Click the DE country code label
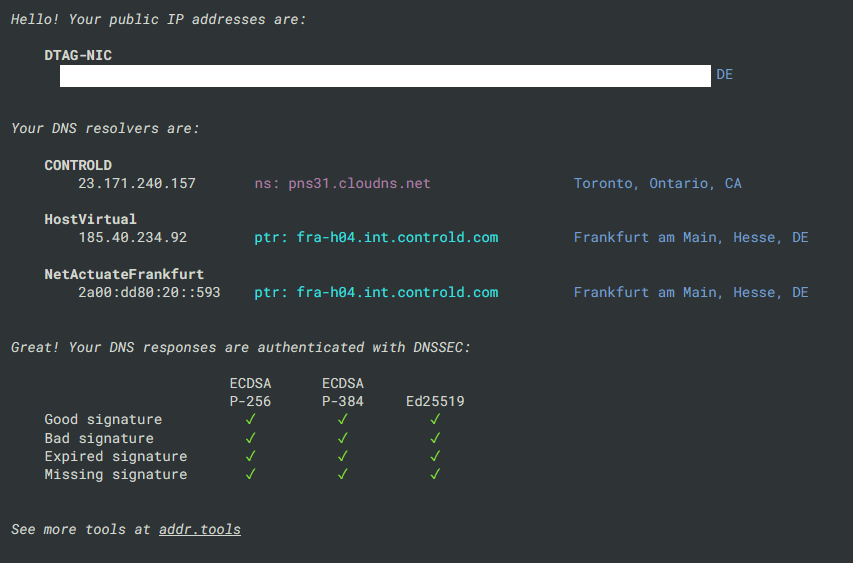The image size is (863, 563). click(x=724, y=74)
